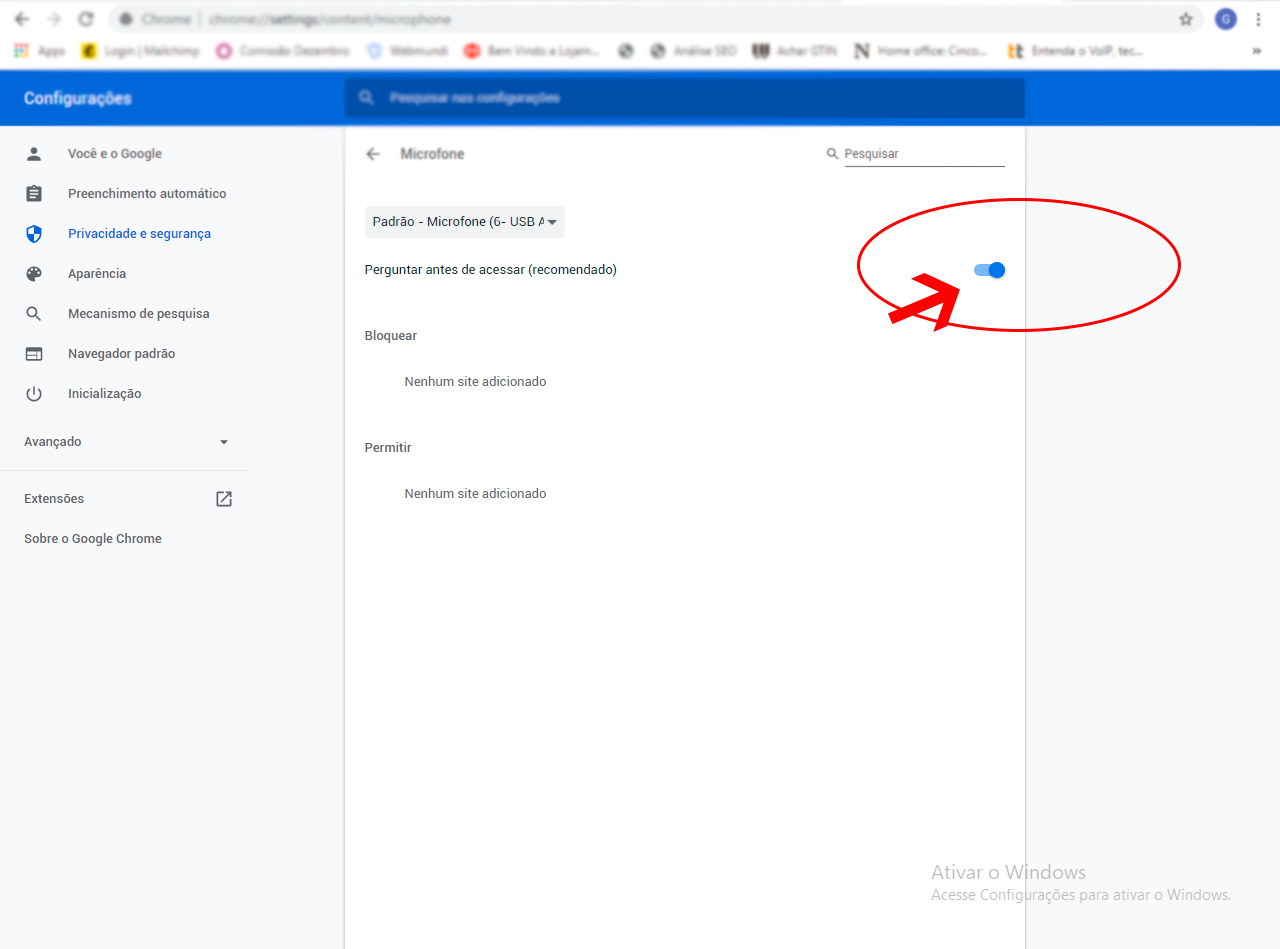Click the back arrow beside Microfone
Viewport: 1280px width, 949px height.
373,154
